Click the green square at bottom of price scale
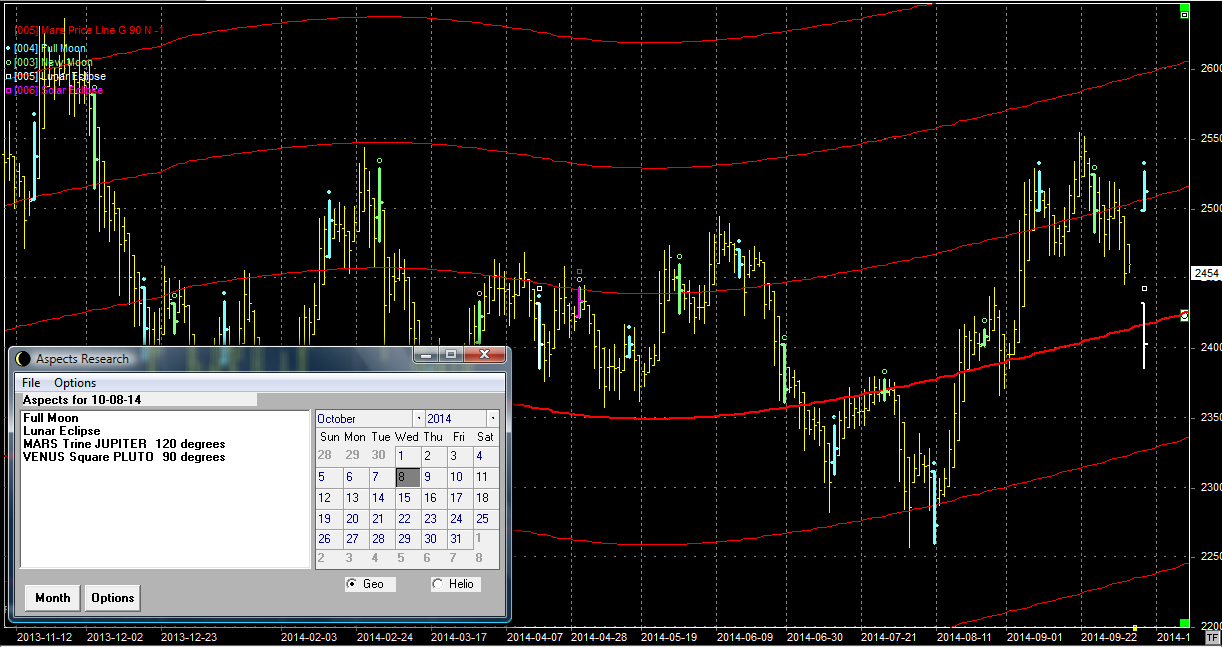 tap(1185, 623)
